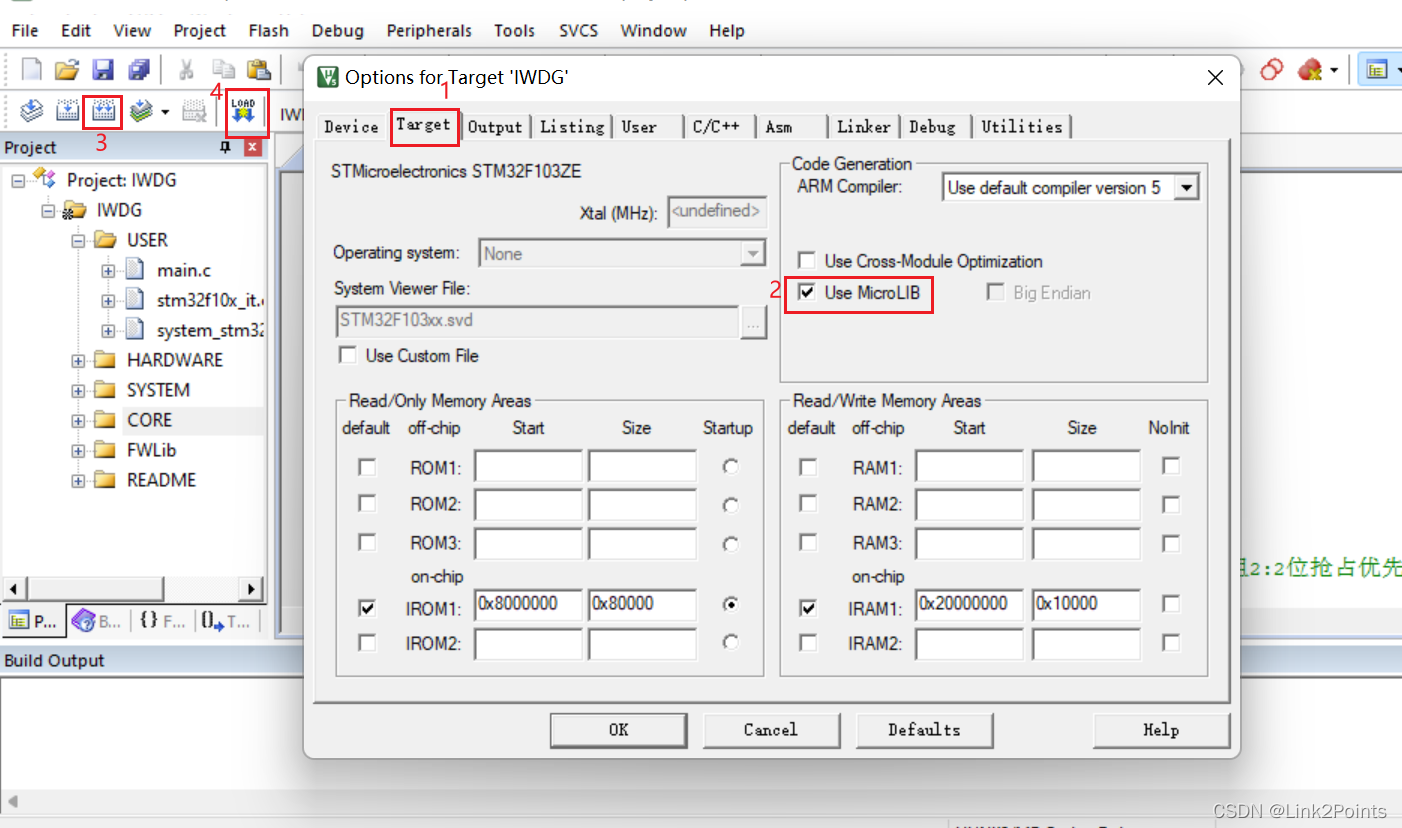Confirm options with the OK button

(618, 730)
